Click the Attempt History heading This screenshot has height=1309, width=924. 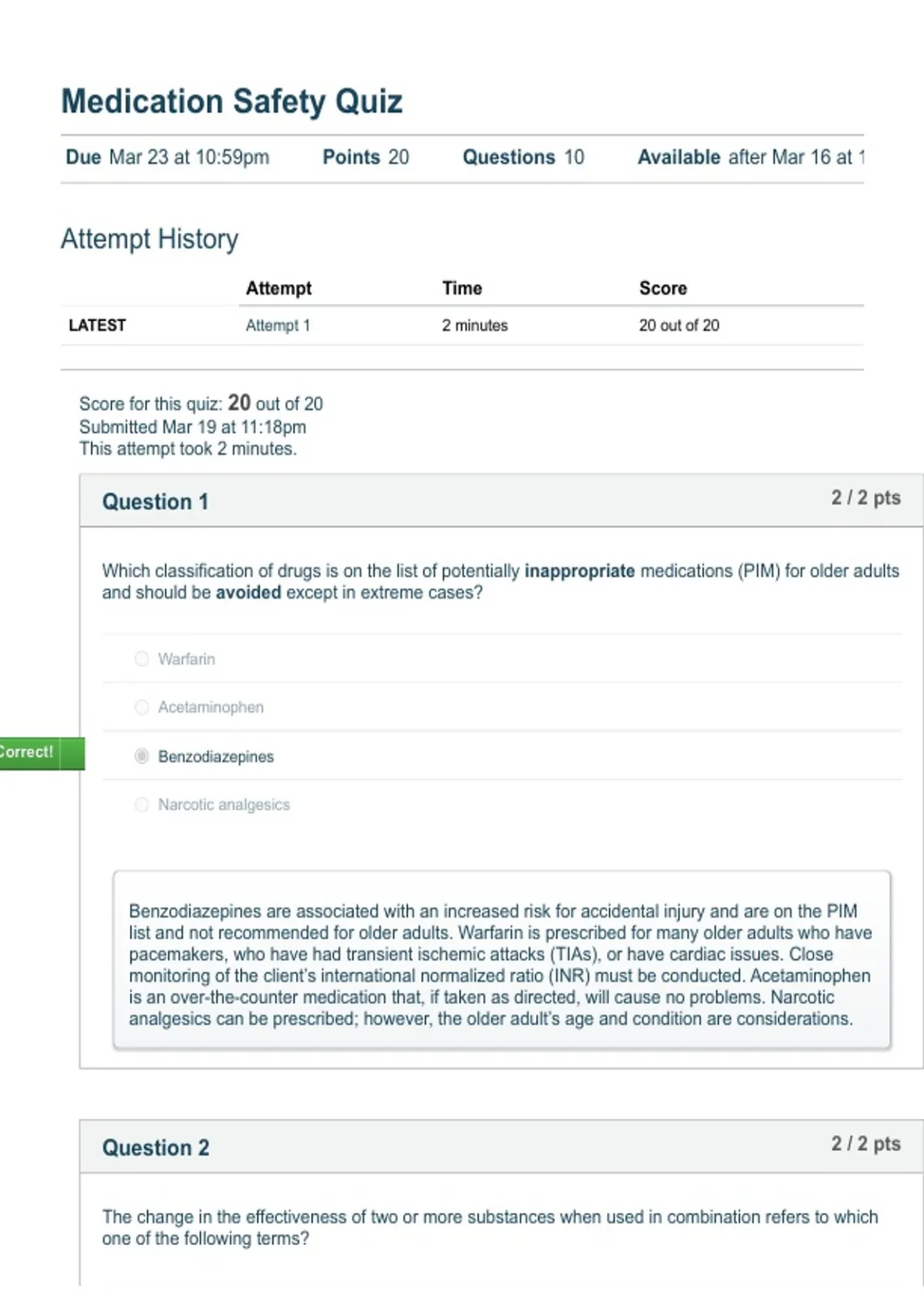tap(150, 239)
